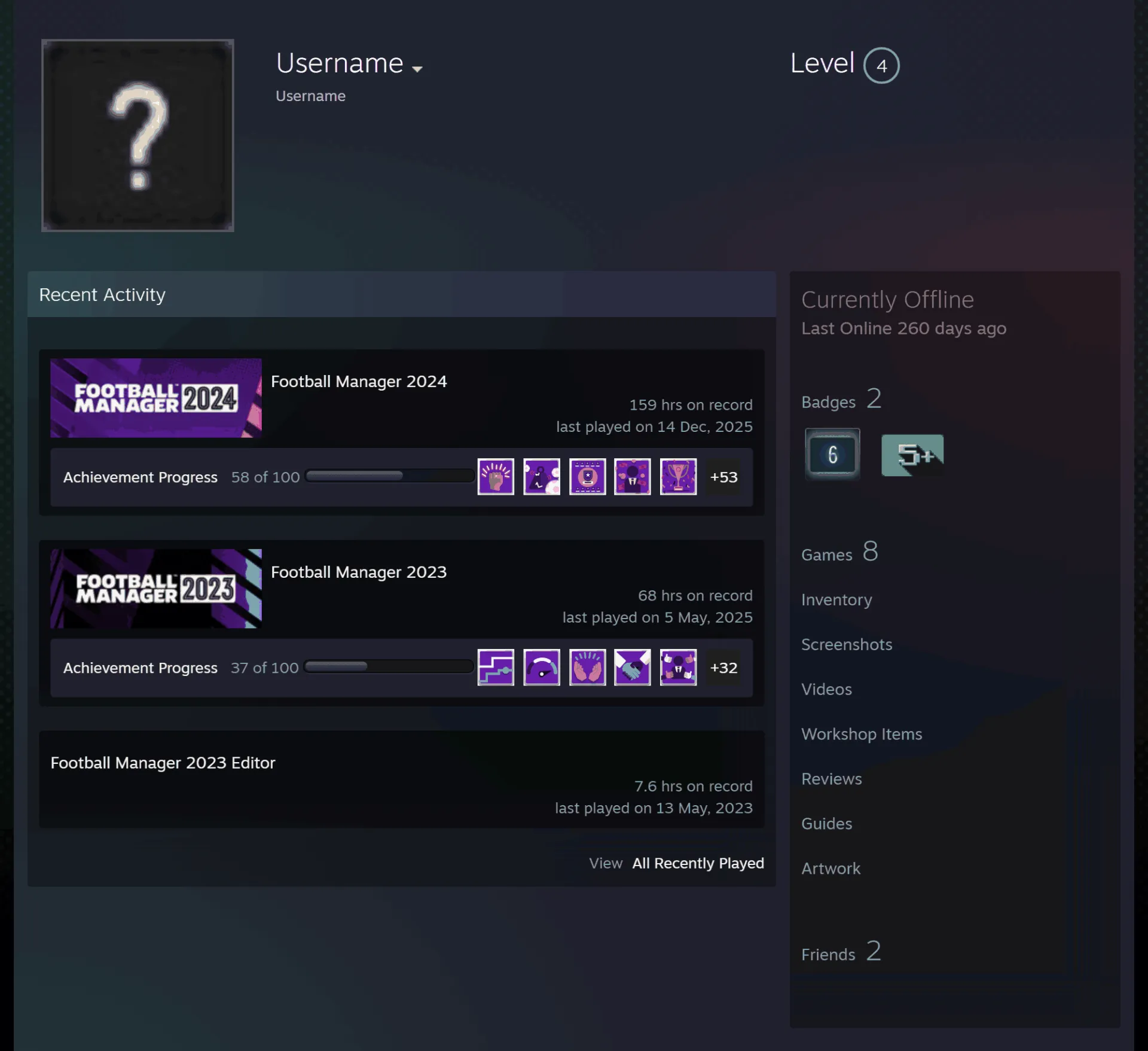The width and height of the screenshot is (1148, 1051).
Task: Open the Football Manager 2023 title link
Action: tap(359, 572)
